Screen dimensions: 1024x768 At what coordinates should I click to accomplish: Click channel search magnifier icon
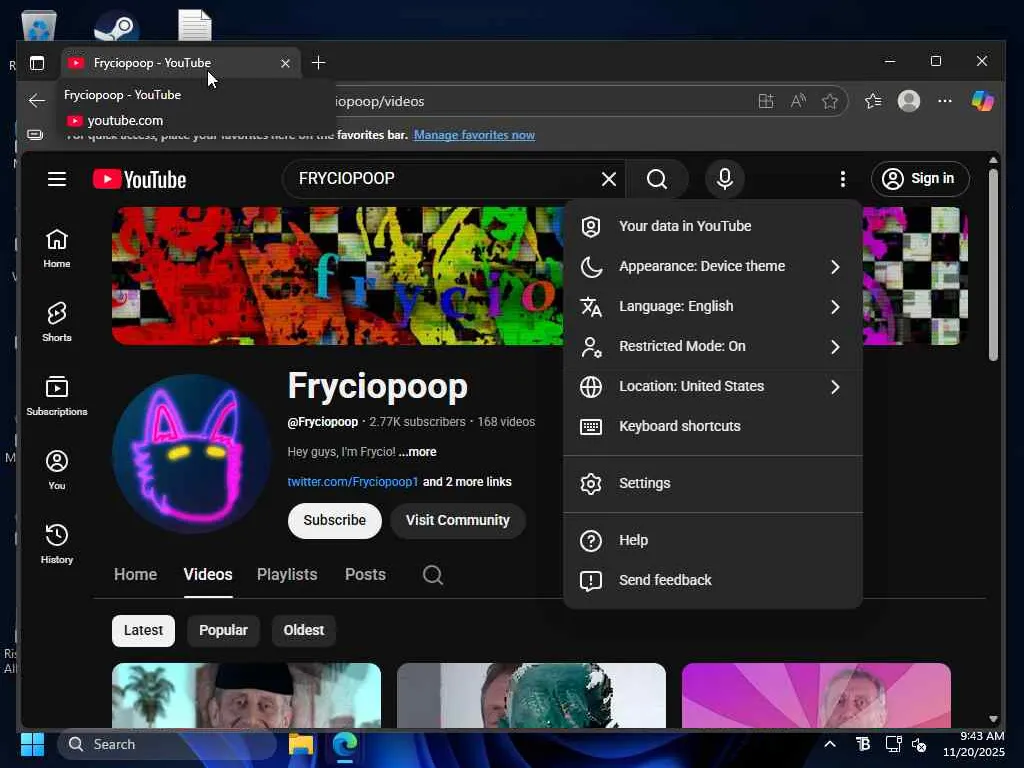[432, 575]
